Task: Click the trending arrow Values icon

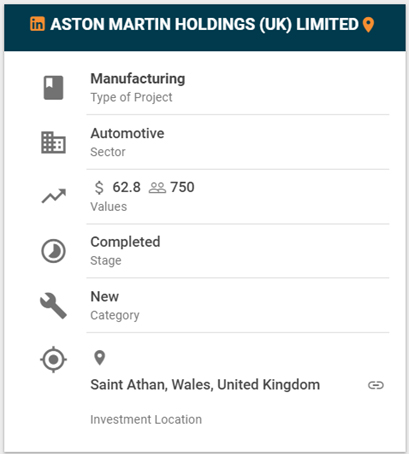Action: click(x=54, y=196)
